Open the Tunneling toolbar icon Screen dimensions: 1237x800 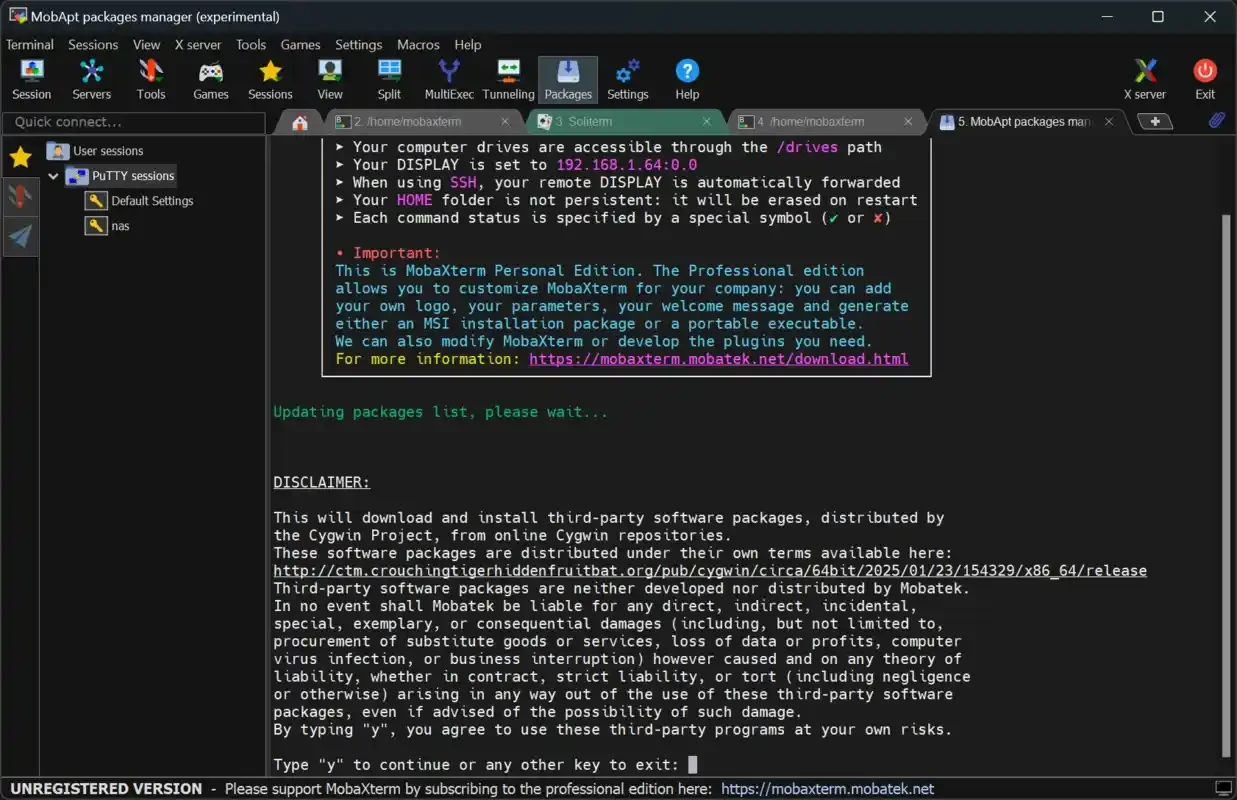[508, 79]
